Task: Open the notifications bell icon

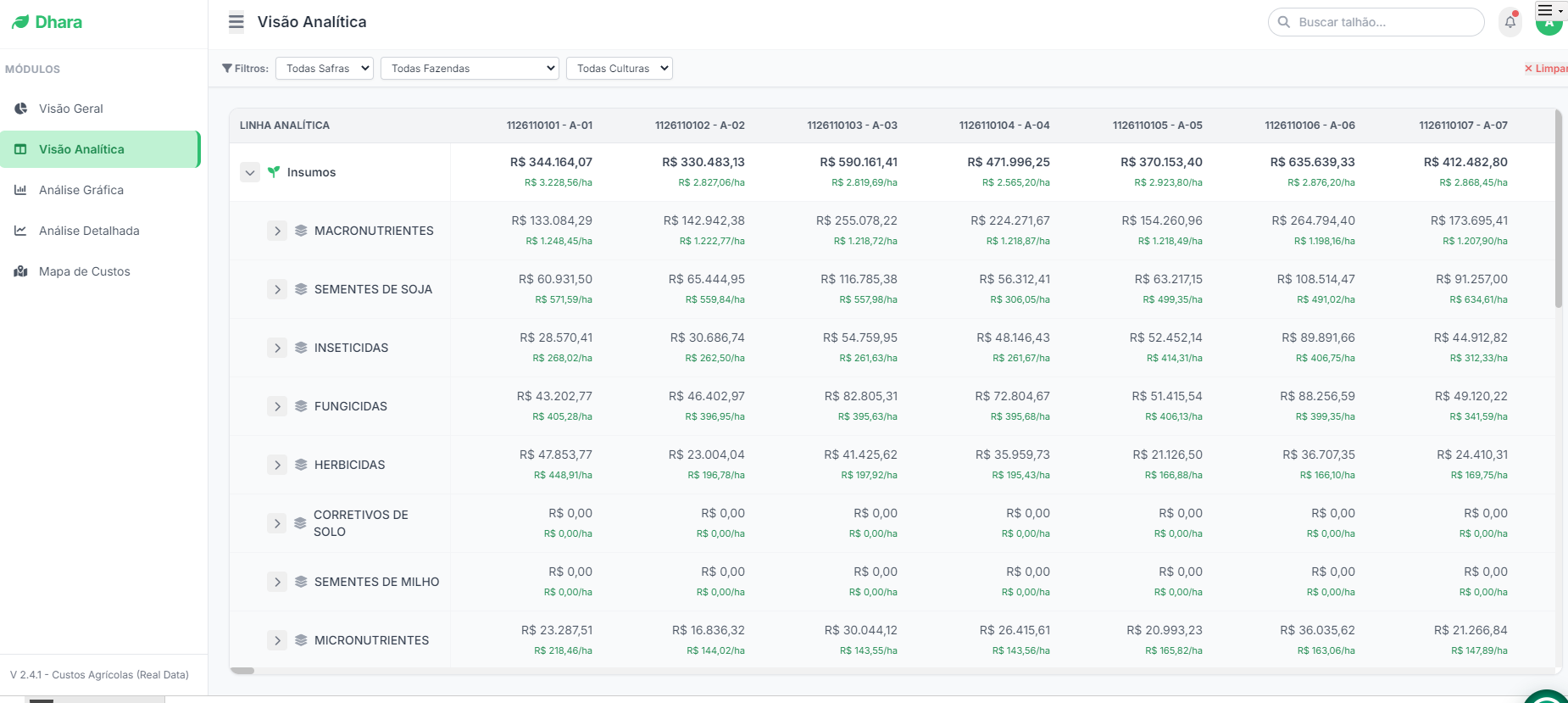Action: click(1510, 22)
